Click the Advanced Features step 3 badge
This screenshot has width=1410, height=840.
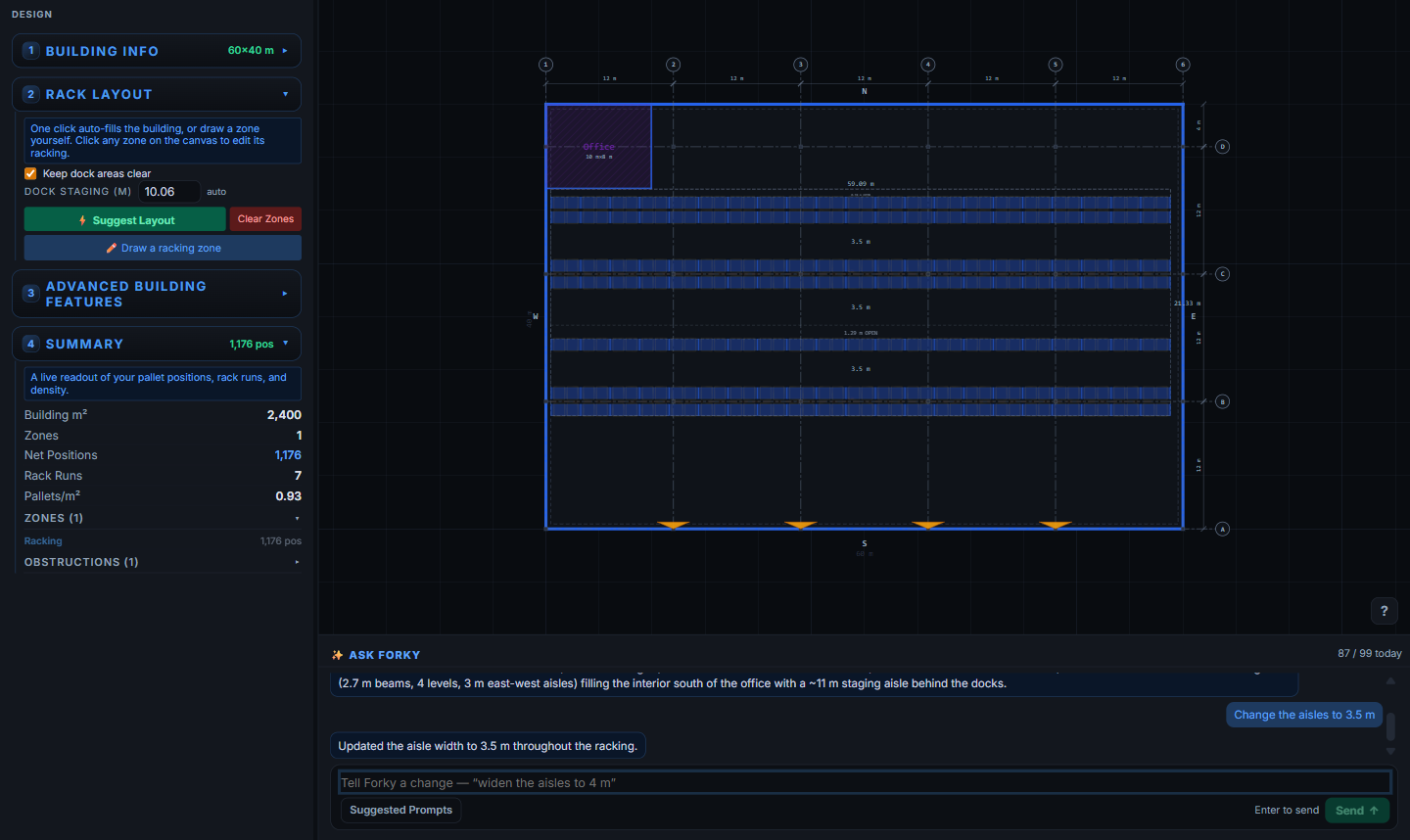pos(30,294)
